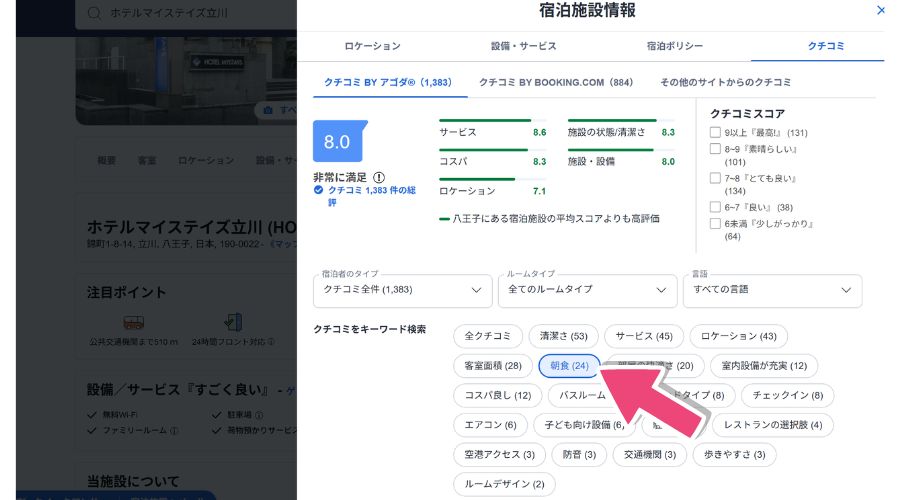
Task: Switch to the 宿泊ポリシー tab
Action: (674, 46)
